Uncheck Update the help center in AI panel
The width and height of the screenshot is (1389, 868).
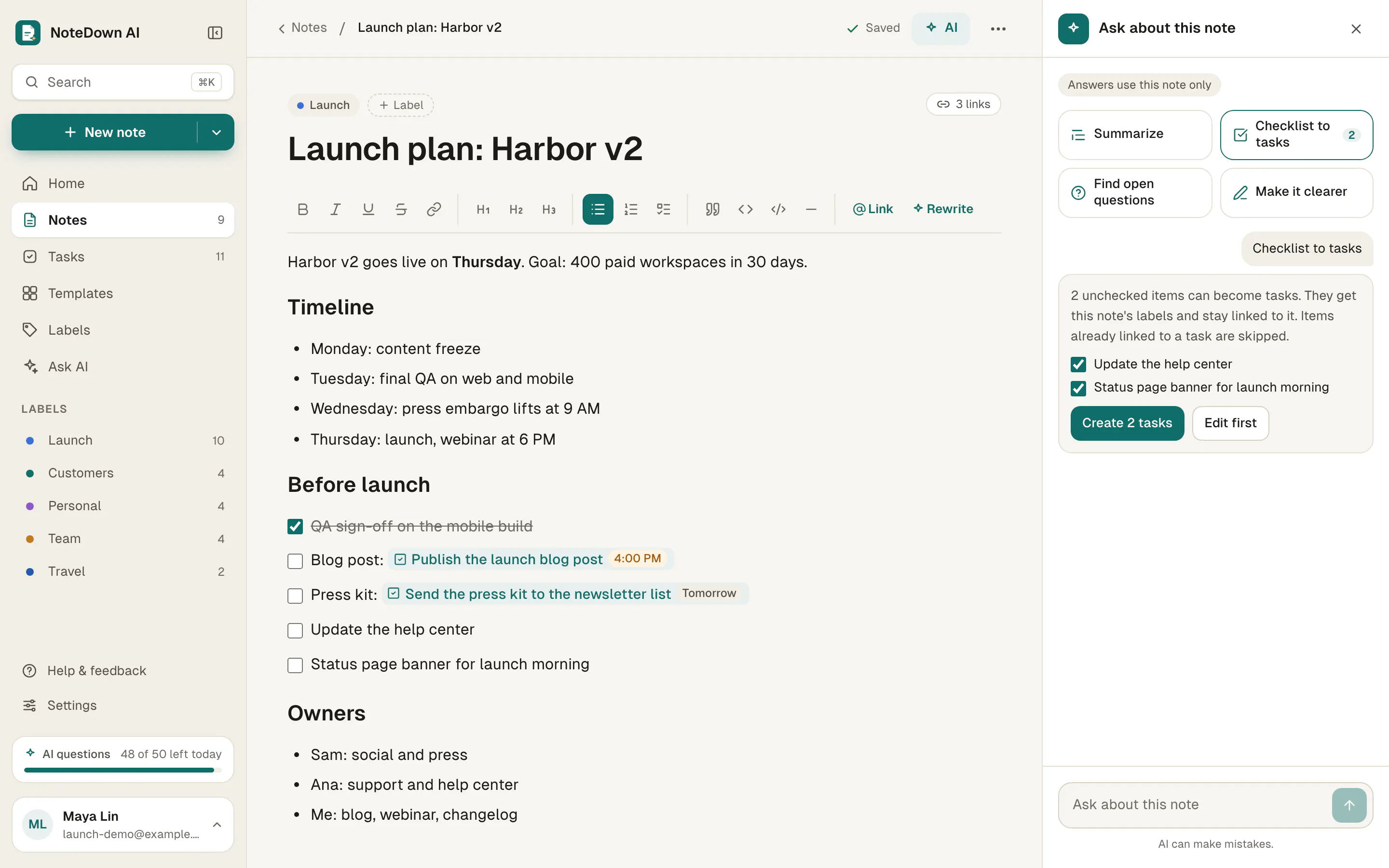pos(1078,365)
